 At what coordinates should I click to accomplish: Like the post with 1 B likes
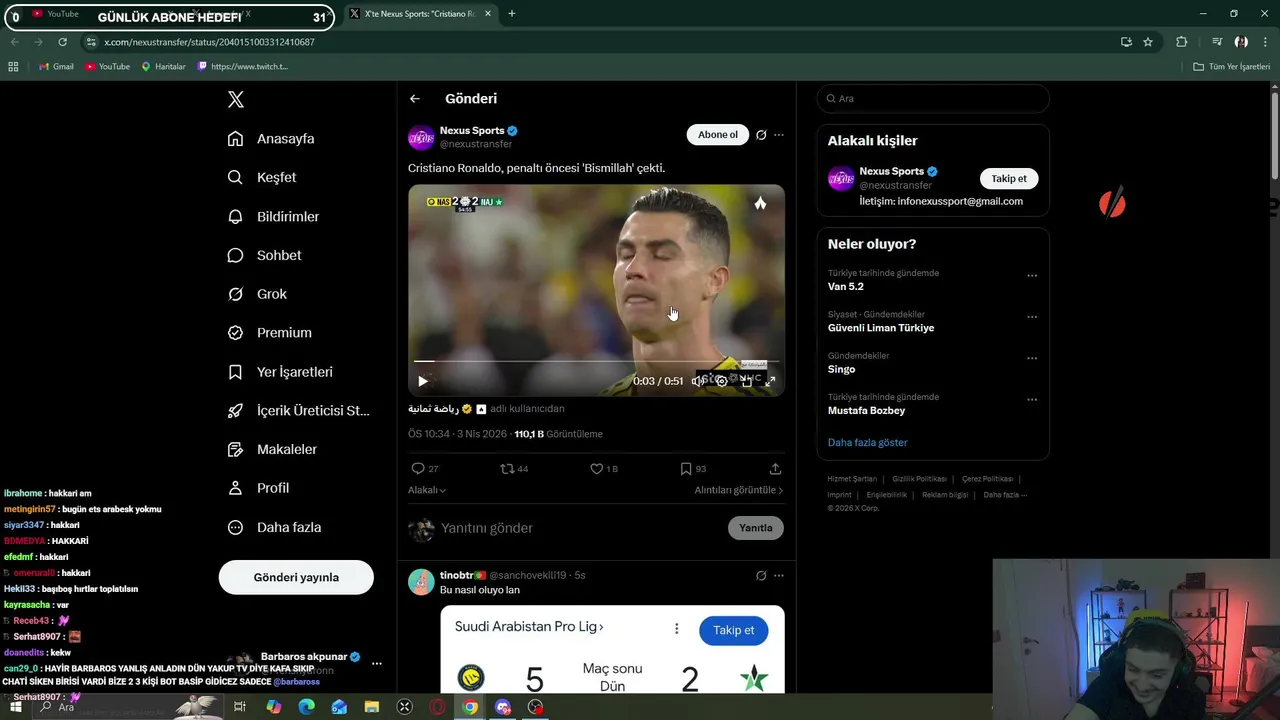tap(596, 468)
